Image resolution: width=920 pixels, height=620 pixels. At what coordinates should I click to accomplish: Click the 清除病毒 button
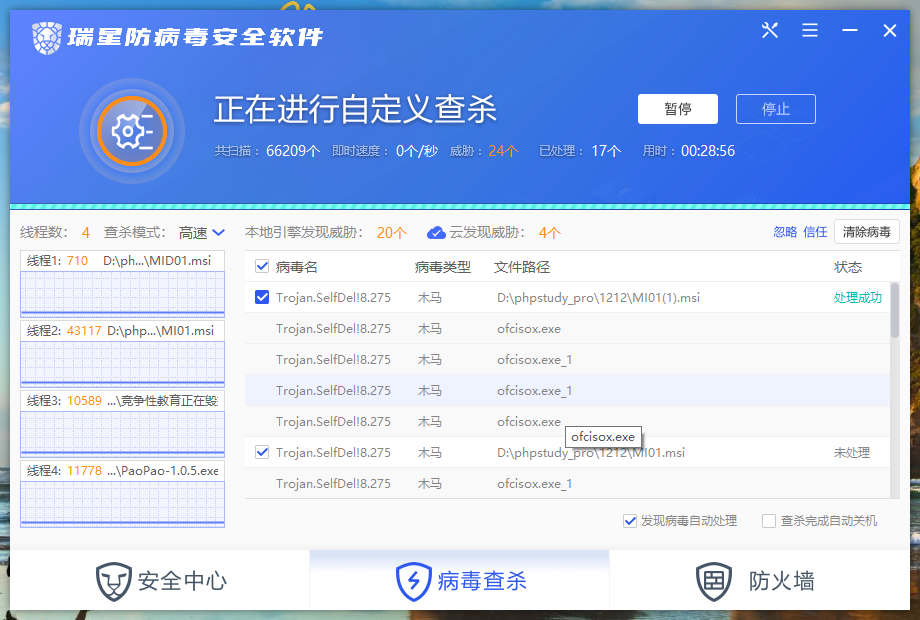(x=866, y=232)
